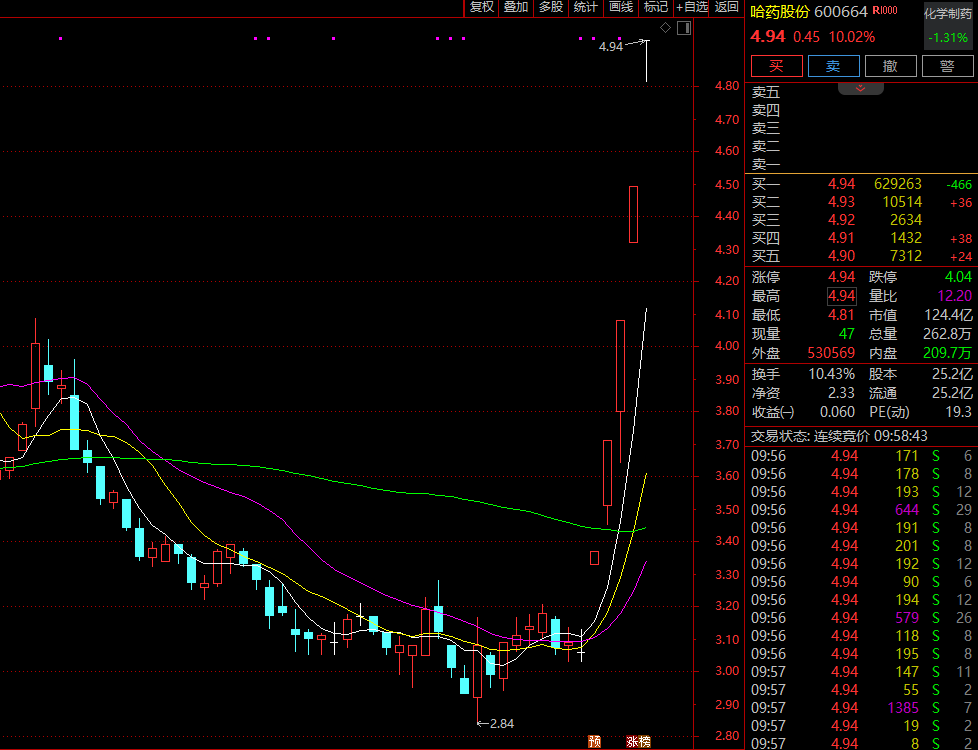Click the 最低 value 4.81
The width and height of the screenshot is (978, 750).
click(x=841, y=315)
